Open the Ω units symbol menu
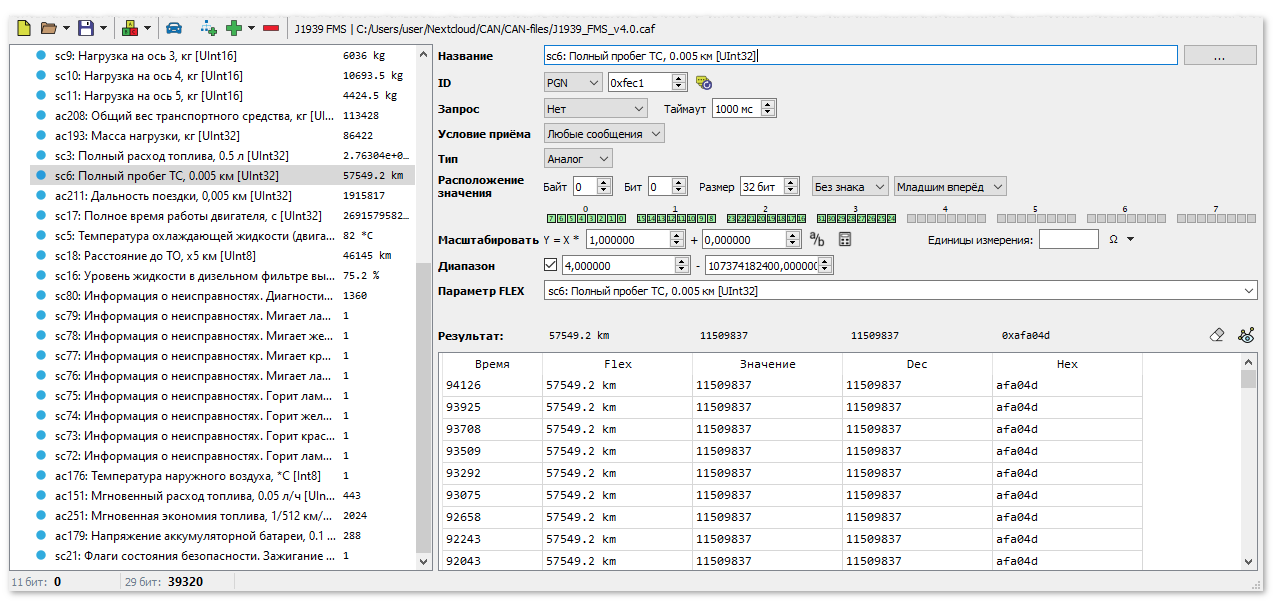1273x601 pixels. tap(1120, 239)
